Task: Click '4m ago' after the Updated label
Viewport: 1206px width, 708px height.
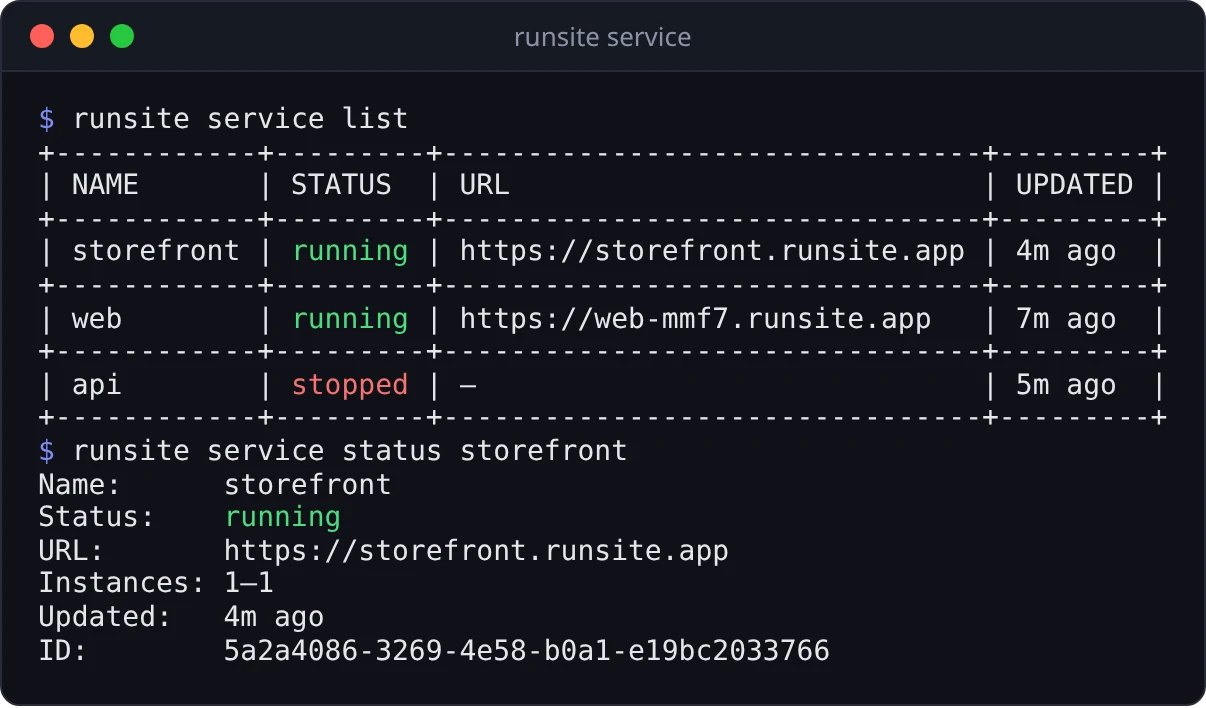Action: [x=274, y=617]
